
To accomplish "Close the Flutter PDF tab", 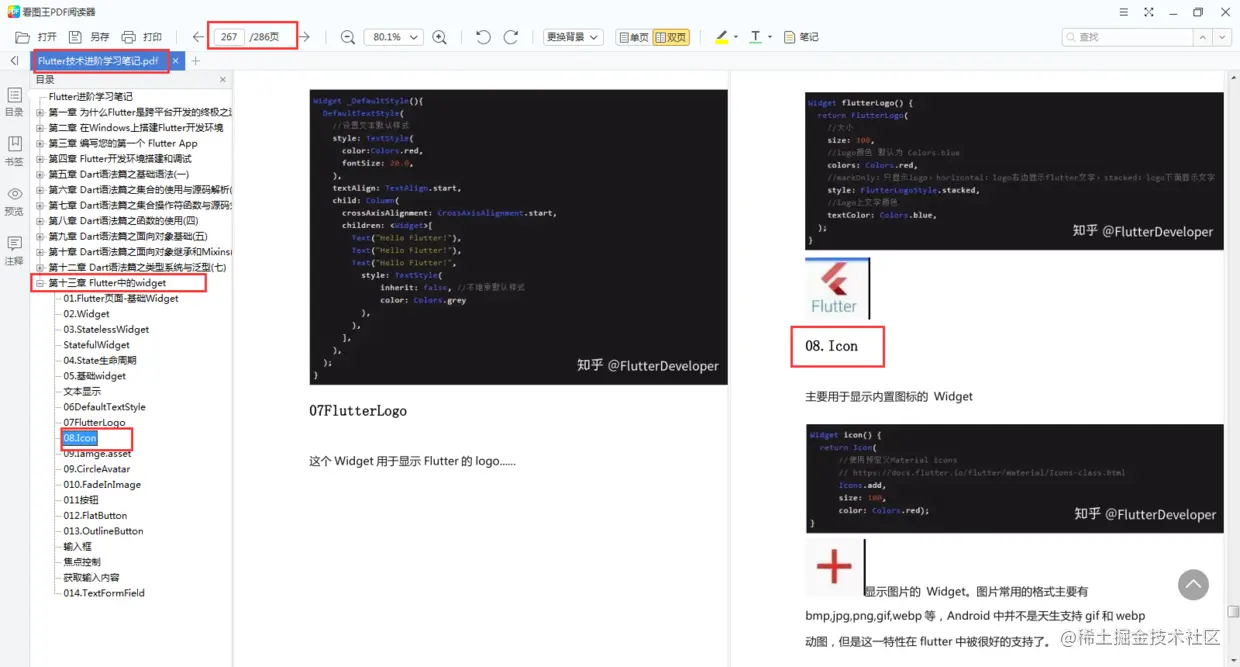I will pyautogui.click(x=175, y=61).
